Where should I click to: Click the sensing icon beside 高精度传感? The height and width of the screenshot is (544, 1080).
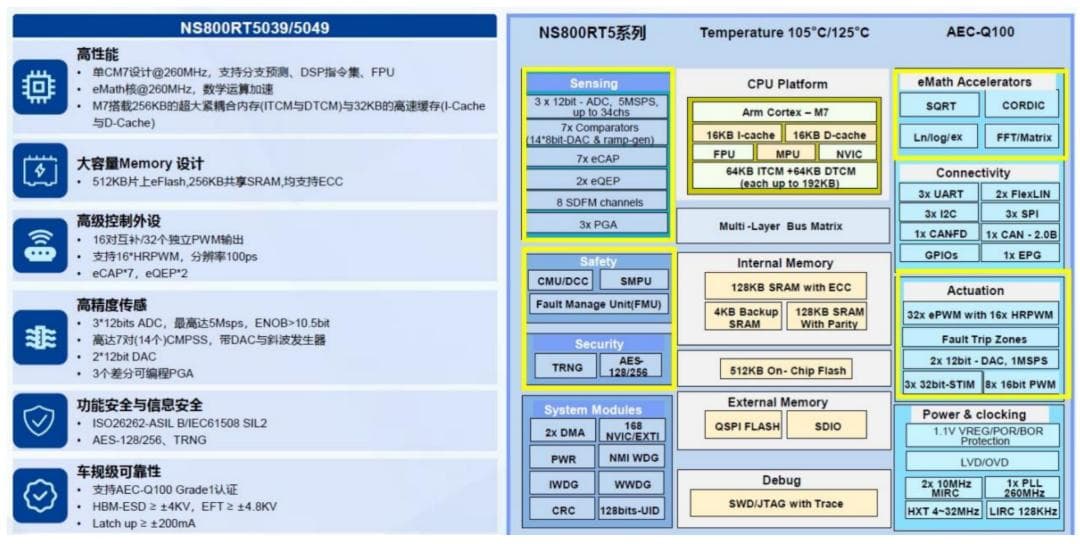pos(39,337)
